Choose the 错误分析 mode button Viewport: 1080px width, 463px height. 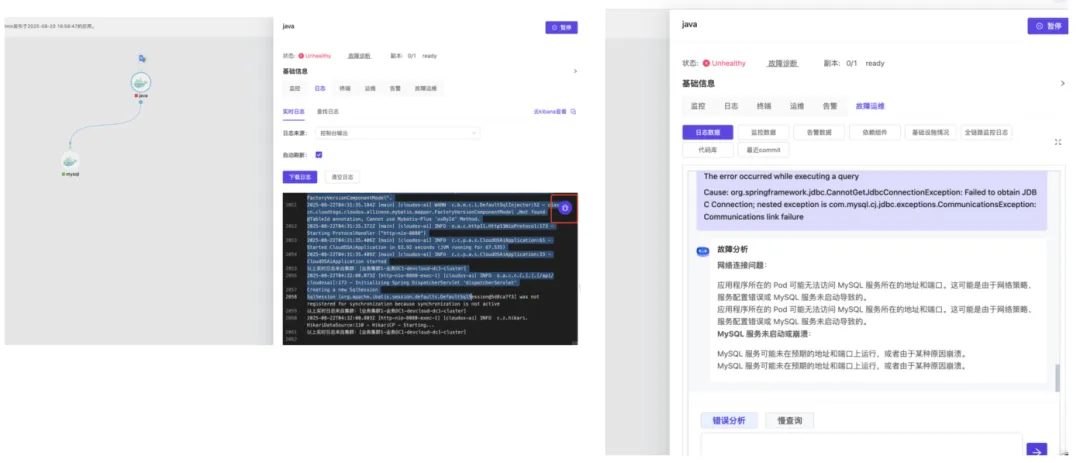coord(729,420)
